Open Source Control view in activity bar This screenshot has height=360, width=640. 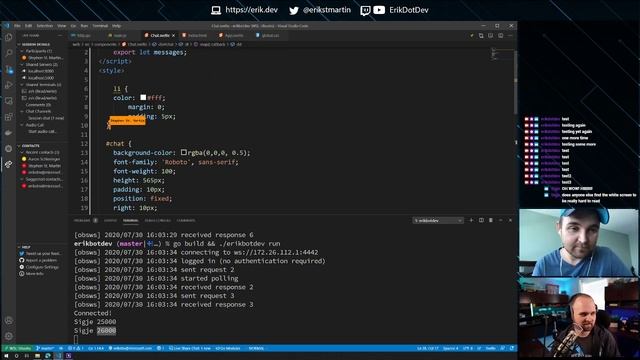click(9, 69)
